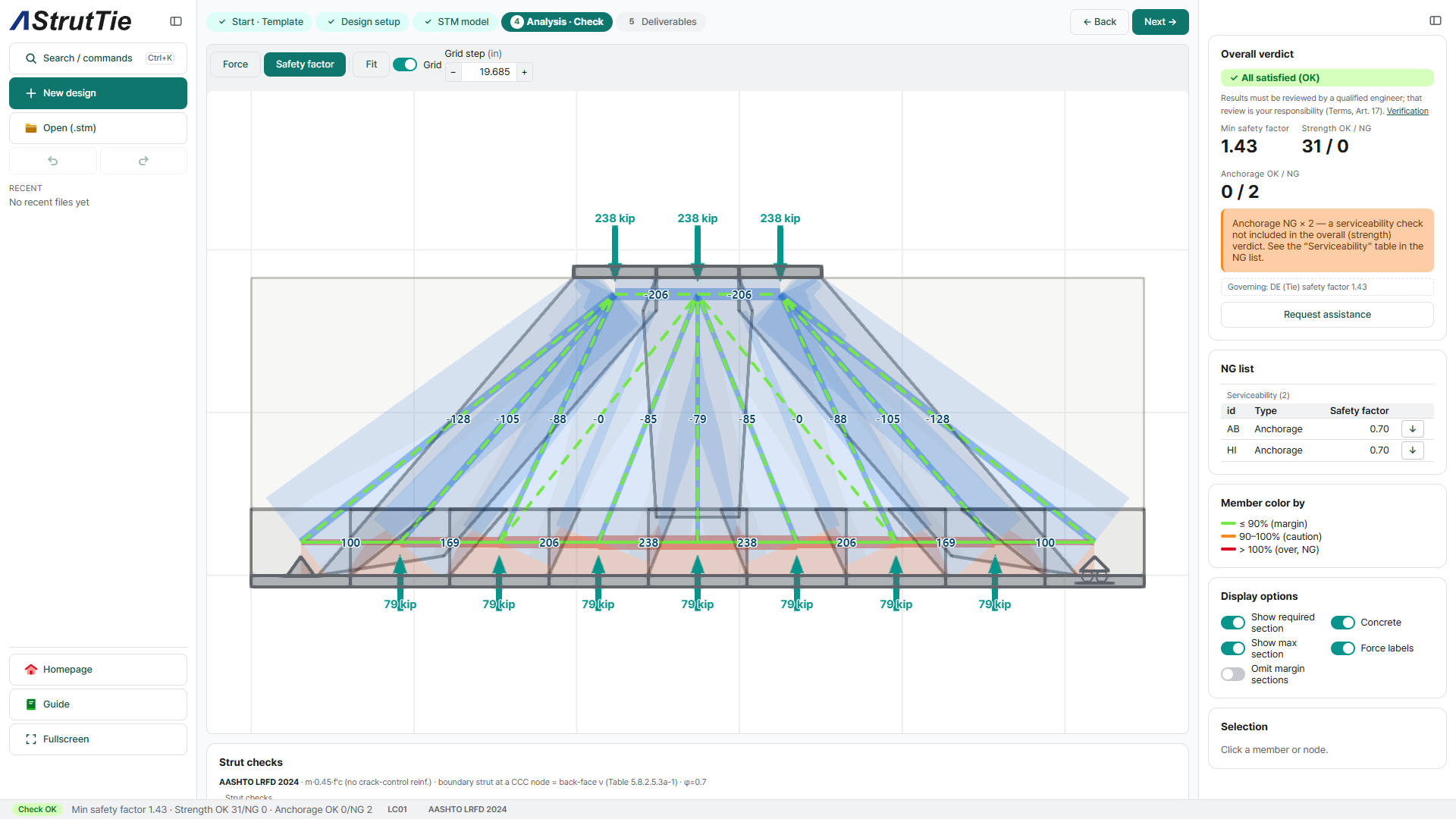Jump to AB anchorage via arrow

[1413, 429]
